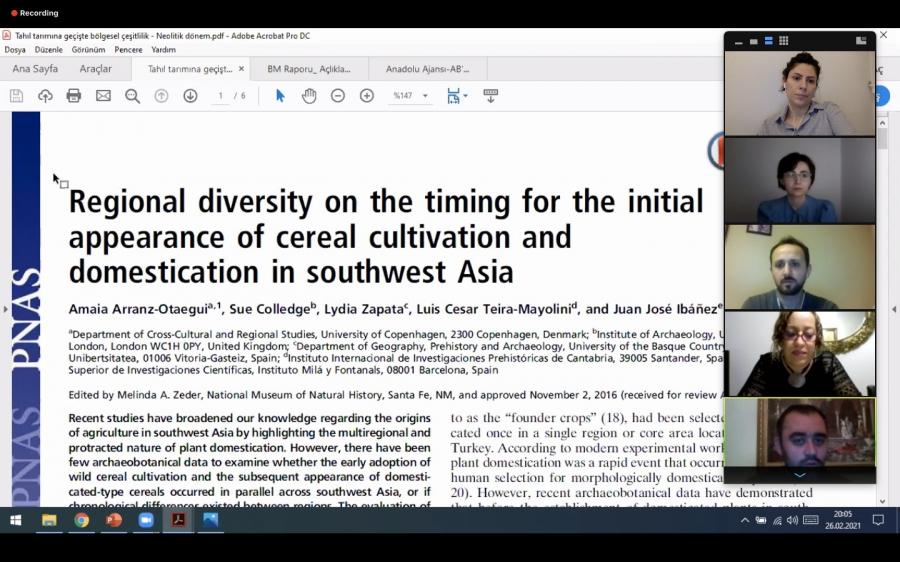Switch to the BM Raporu tab

309,69
